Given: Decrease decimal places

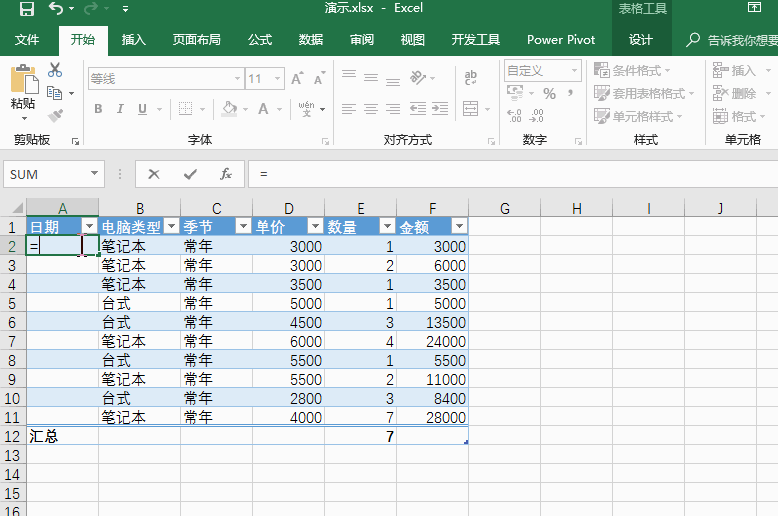Looking at the screenshot, I should point(537,116).
